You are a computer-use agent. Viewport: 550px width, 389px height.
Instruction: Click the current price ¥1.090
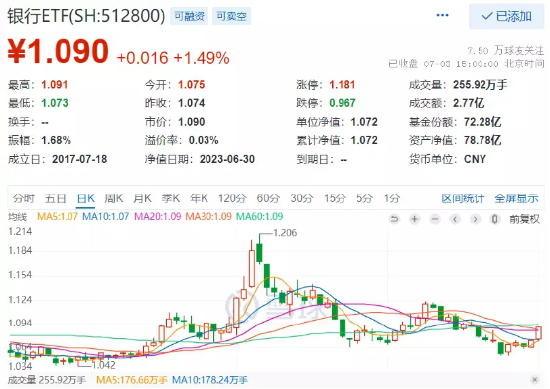pyautogui.click(x=58, y=52)
